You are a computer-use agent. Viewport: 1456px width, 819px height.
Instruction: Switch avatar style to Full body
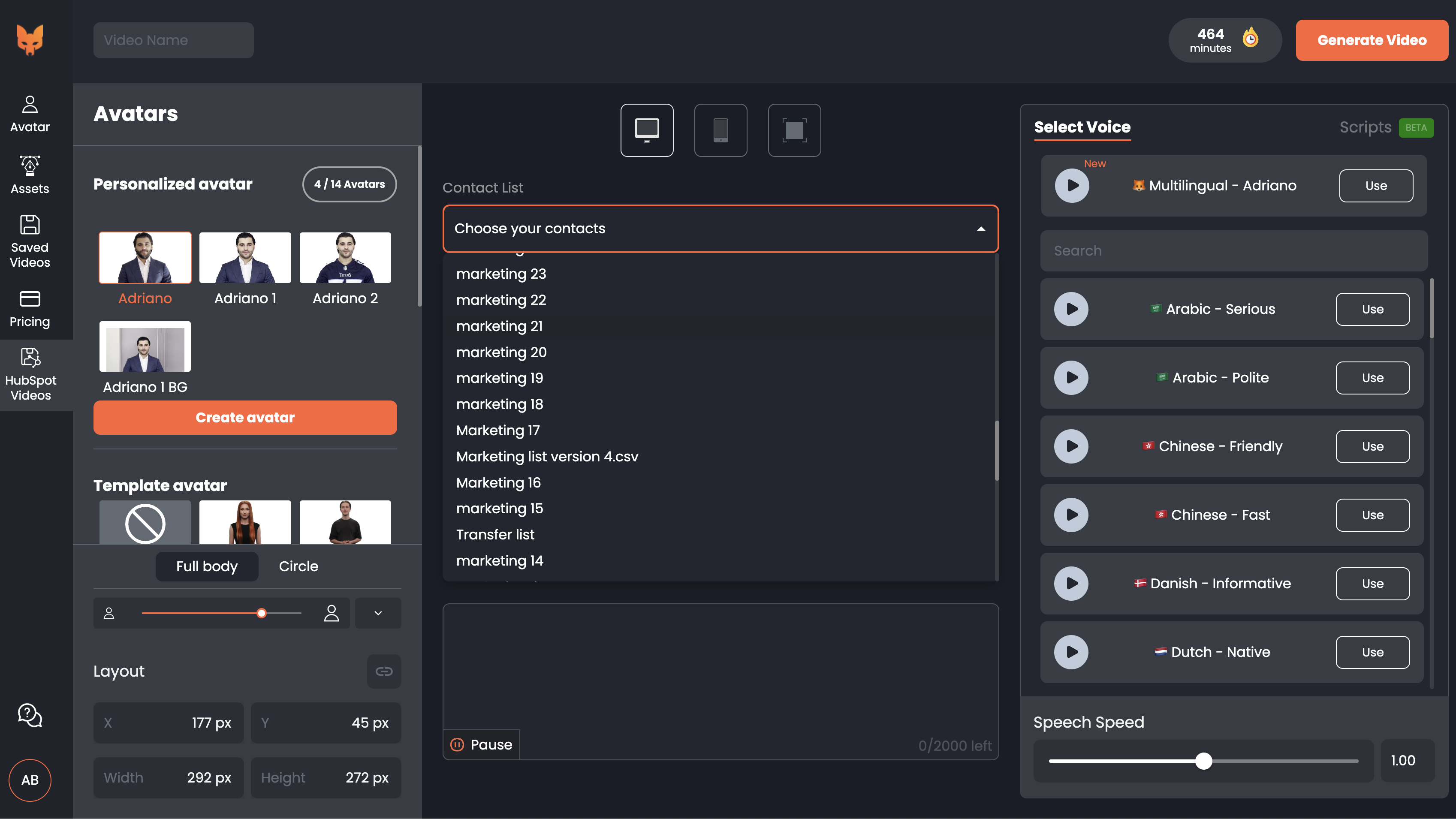(207, 566)
